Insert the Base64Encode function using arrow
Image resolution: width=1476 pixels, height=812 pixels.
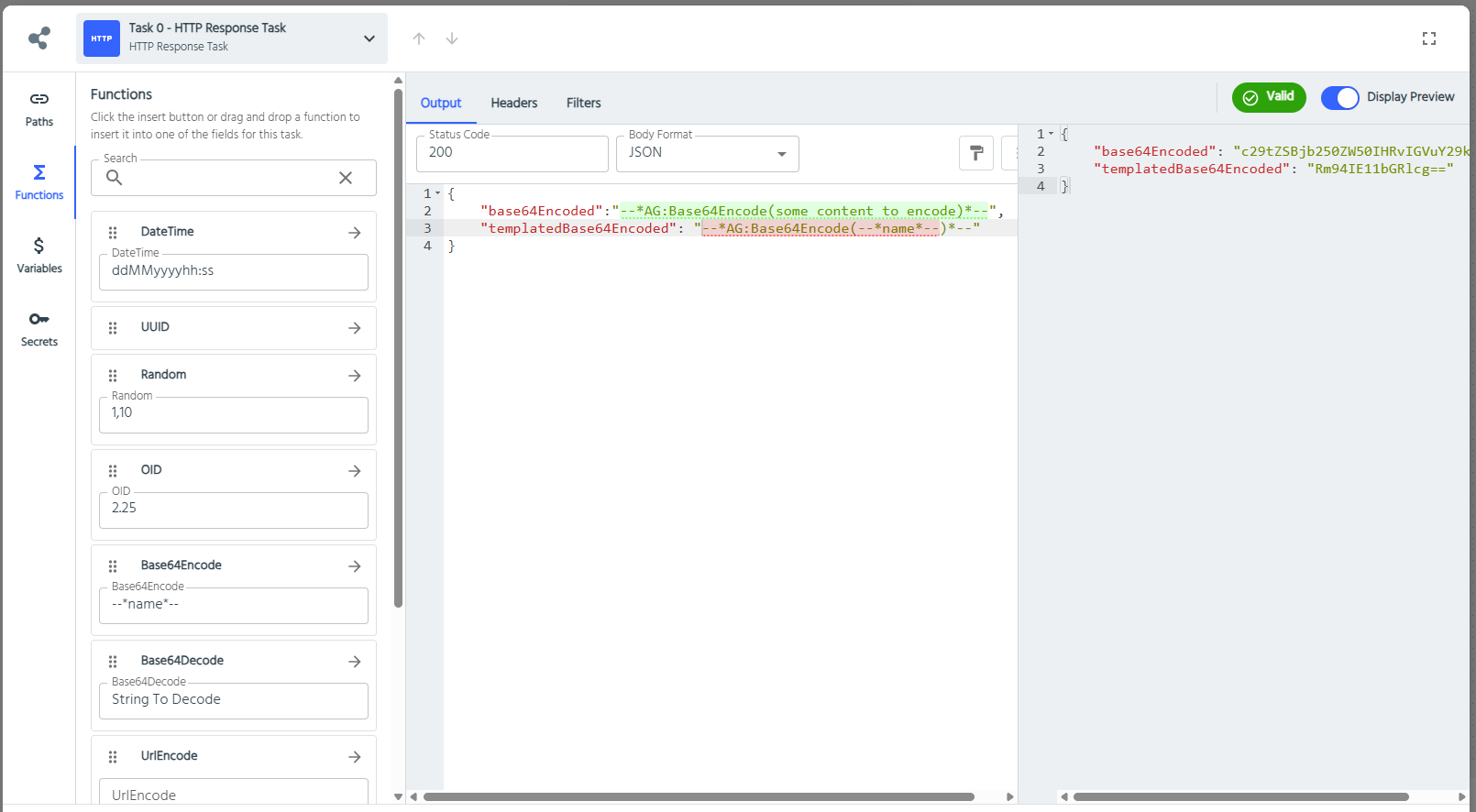click(x=355, y=566)
